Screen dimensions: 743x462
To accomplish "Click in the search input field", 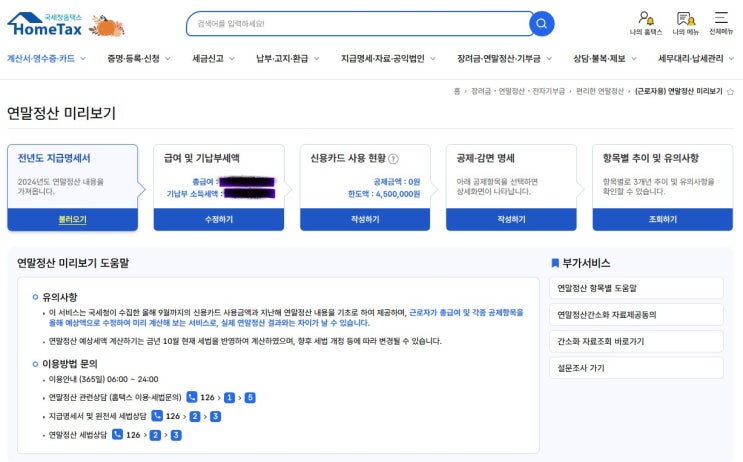I will click(x=359, y=24).
